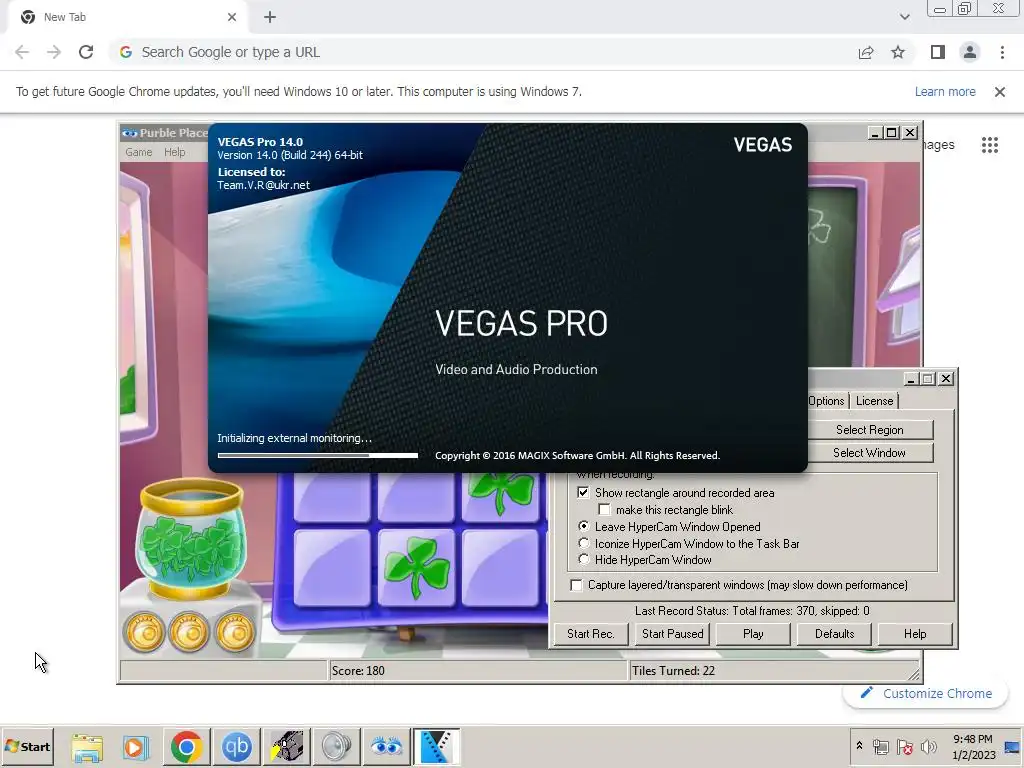The width and height of the screenshot is (1024, 768).
Task: Flip the bottom-left blank Purble tile
Action: [x=332, y=568]
